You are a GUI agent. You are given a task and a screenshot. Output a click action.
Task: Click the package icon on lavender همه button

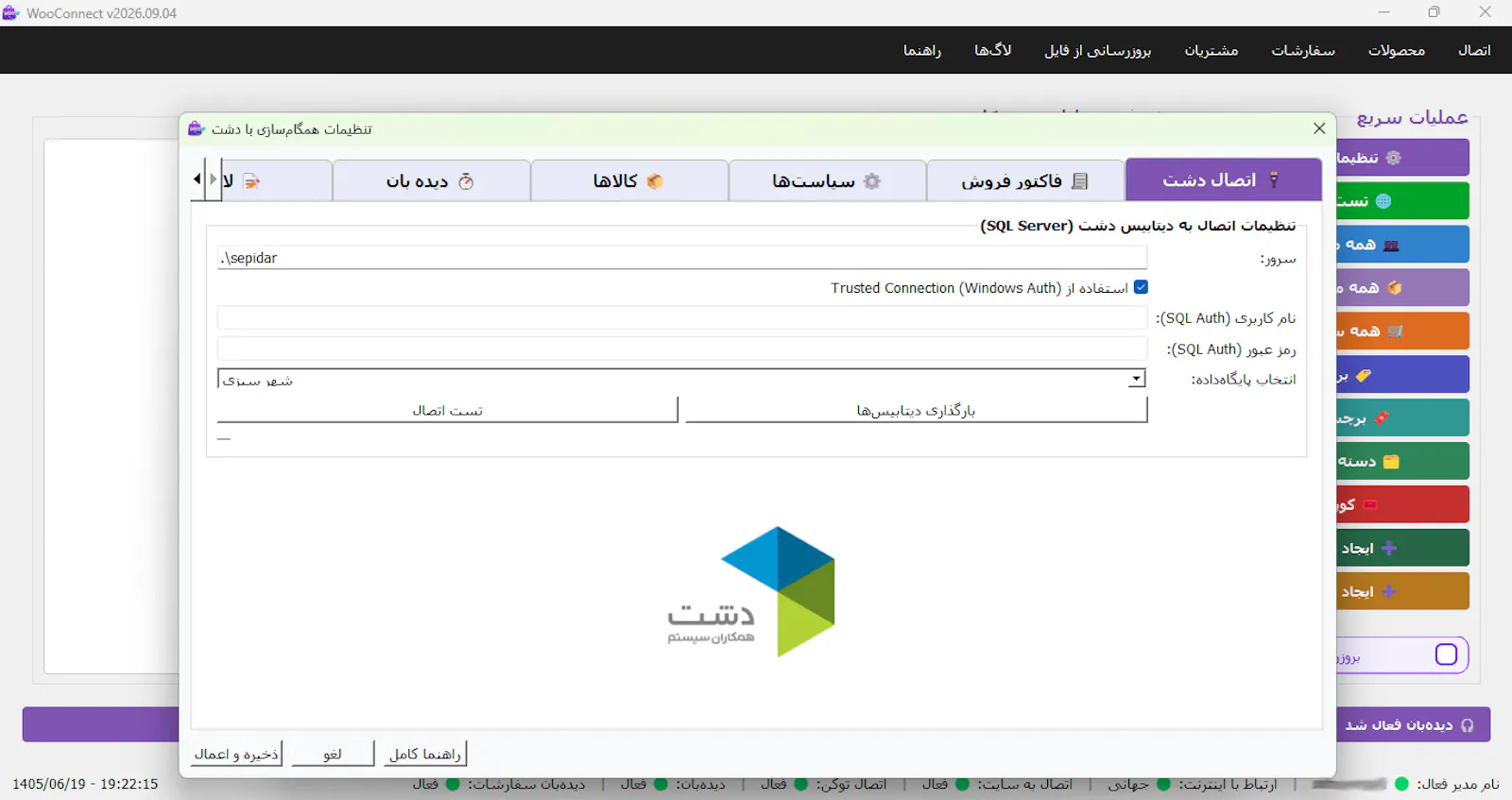pyautogui.click(x=1395, y=288)
